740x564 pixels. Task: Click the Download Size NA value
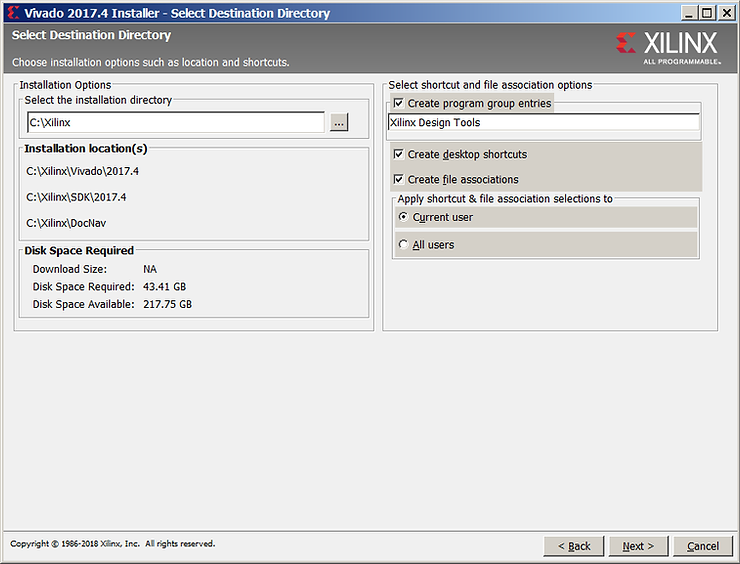coord(150,269)
